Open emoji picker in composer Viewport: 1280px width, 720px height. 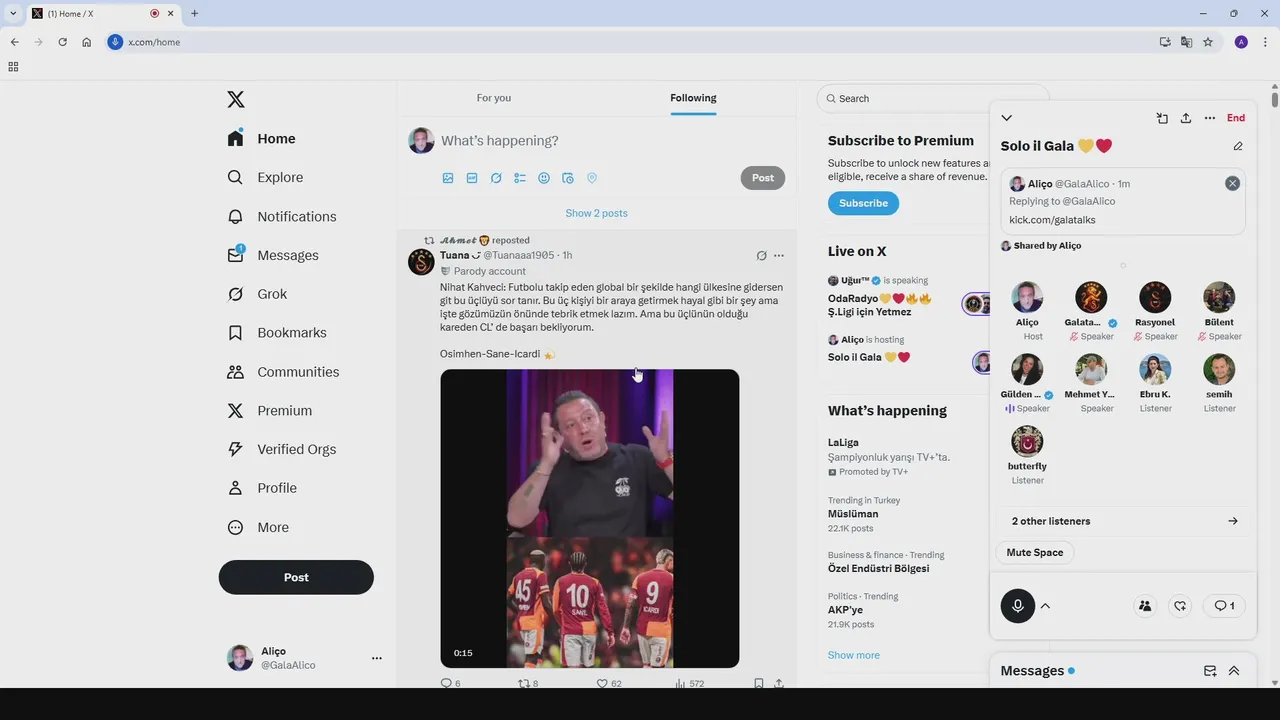(544, 178)
